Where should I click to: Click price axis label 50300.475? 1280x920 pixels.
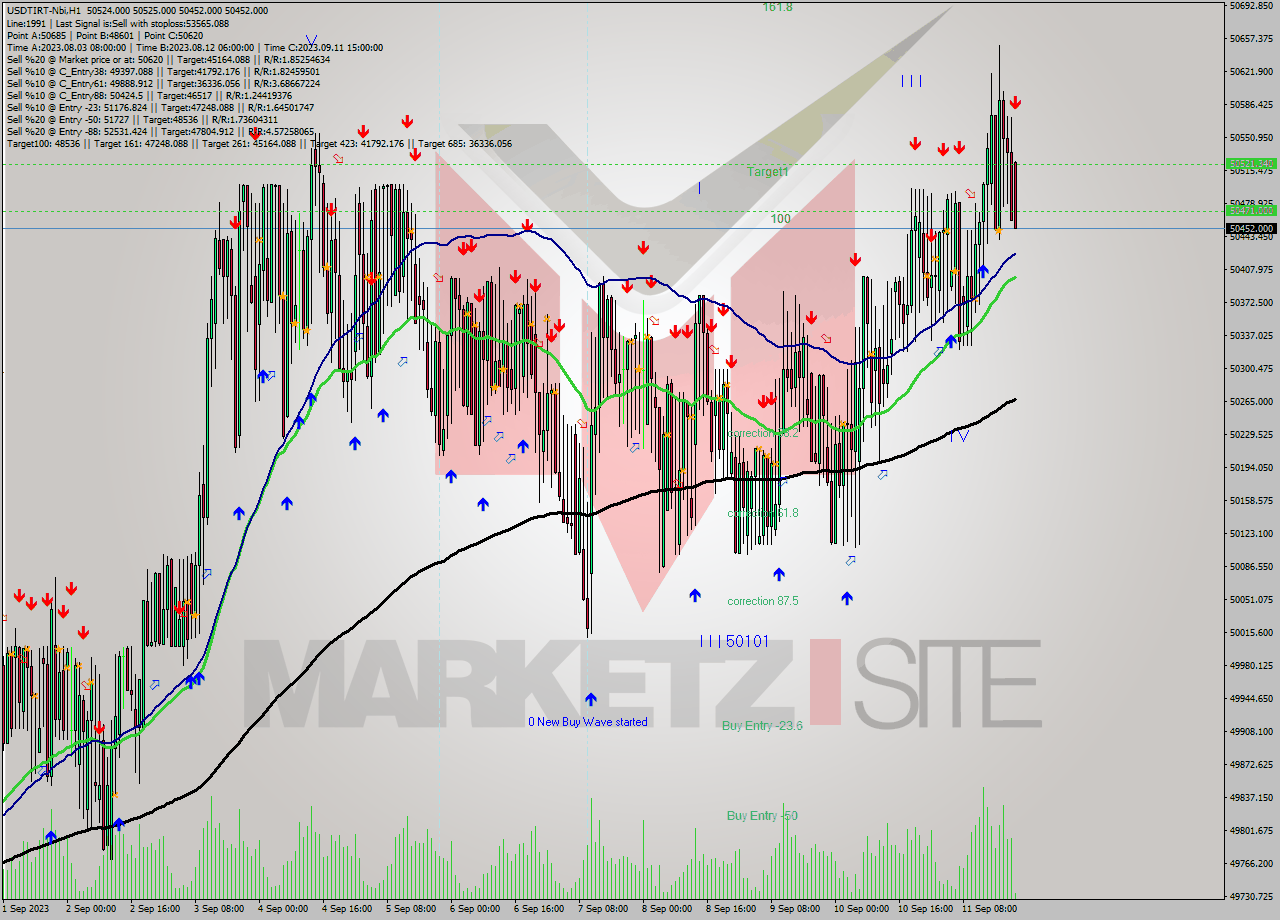pos(1252,369)
